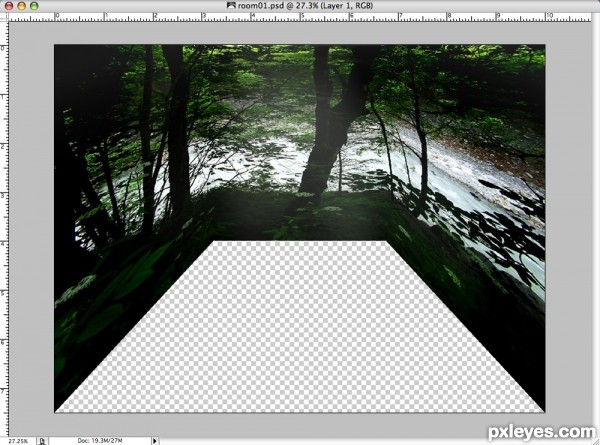Zoom the window using green button
Image resolution: width=600 pixels, height=445 pixels.
pos(34,5)
